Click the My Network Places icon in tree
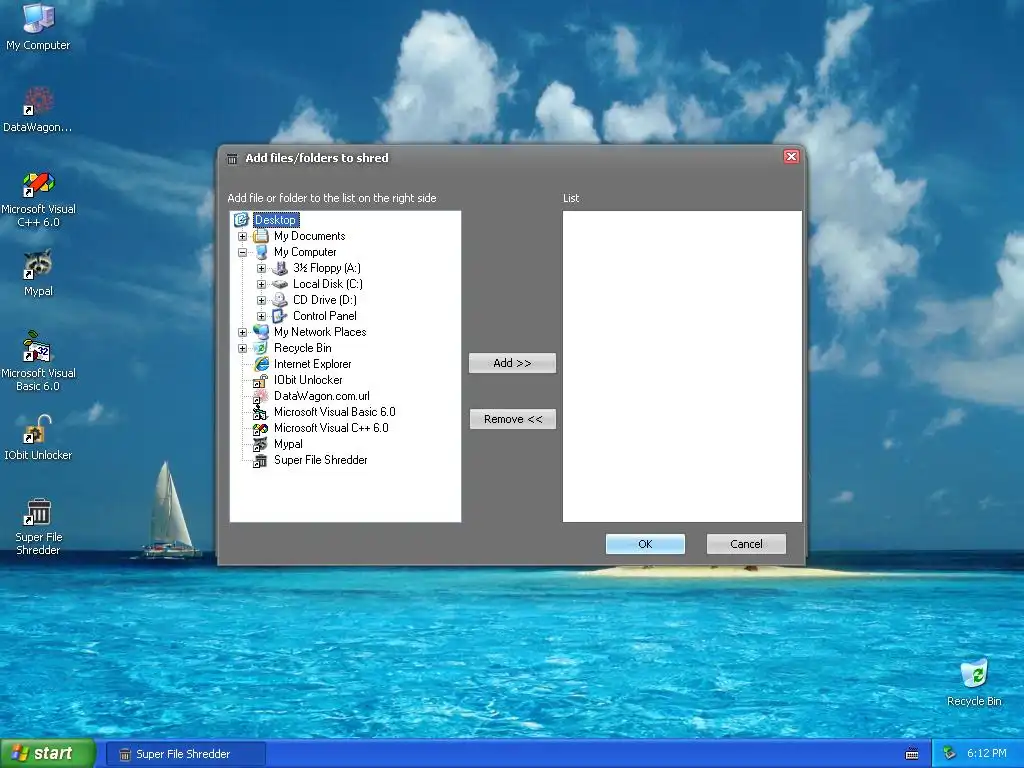 261,332
